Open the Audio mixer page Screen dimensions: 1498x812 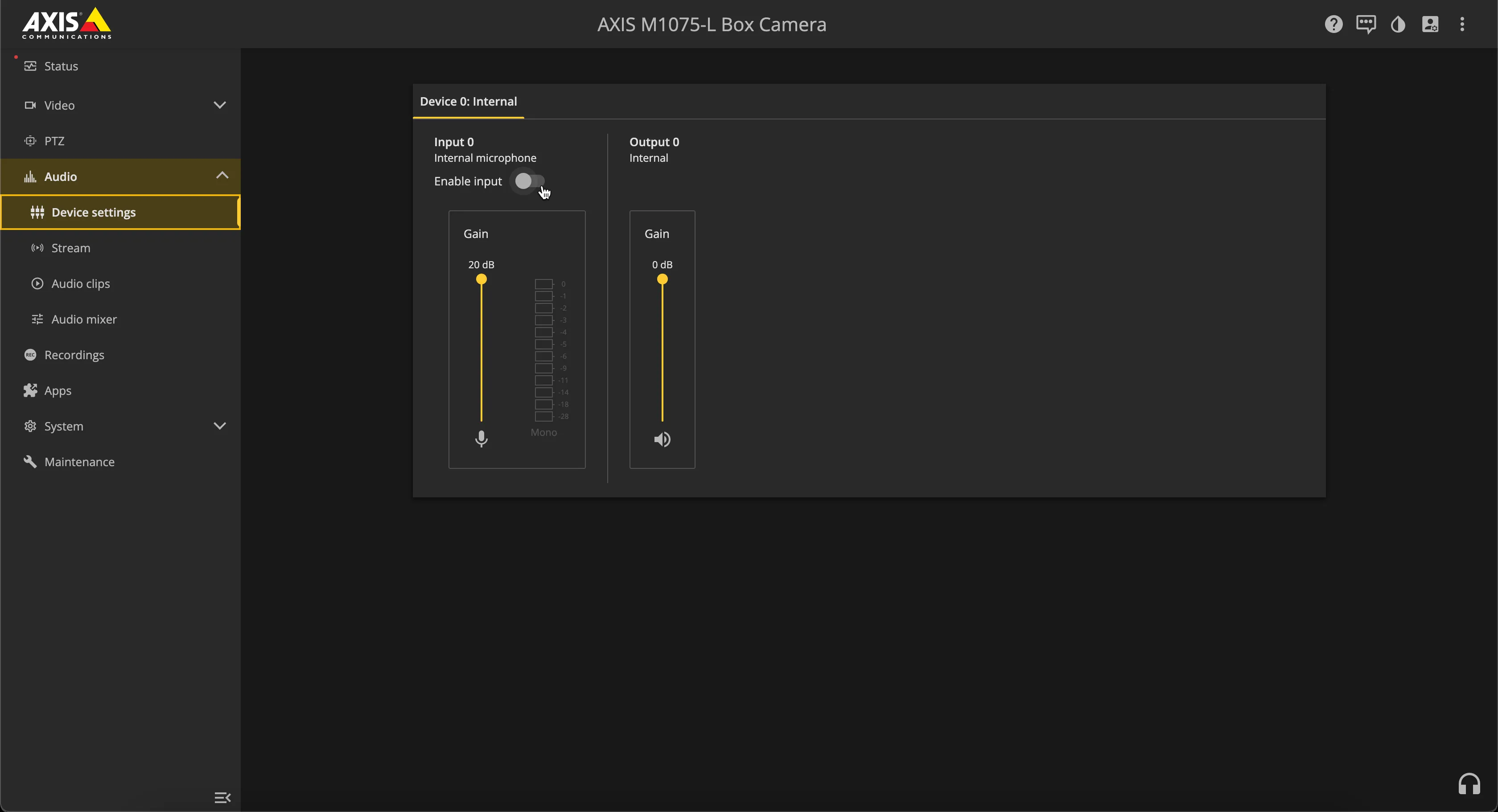(120, 319)
